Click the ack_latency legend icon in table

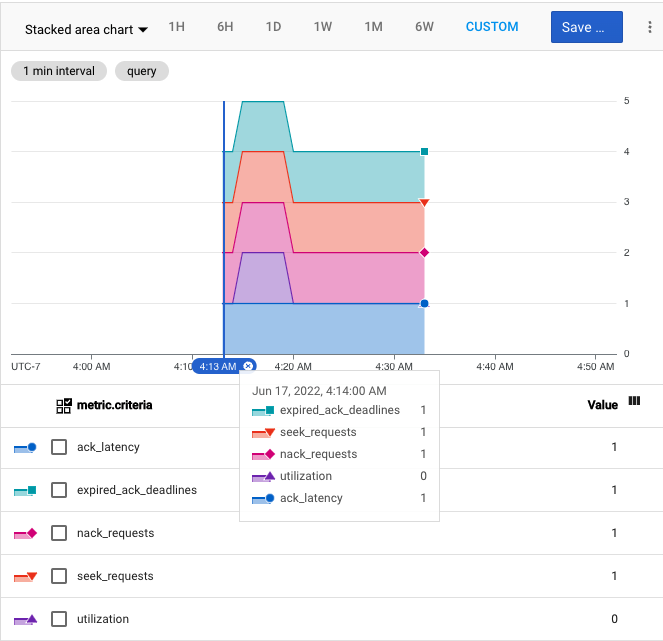[x=26, y=447]
